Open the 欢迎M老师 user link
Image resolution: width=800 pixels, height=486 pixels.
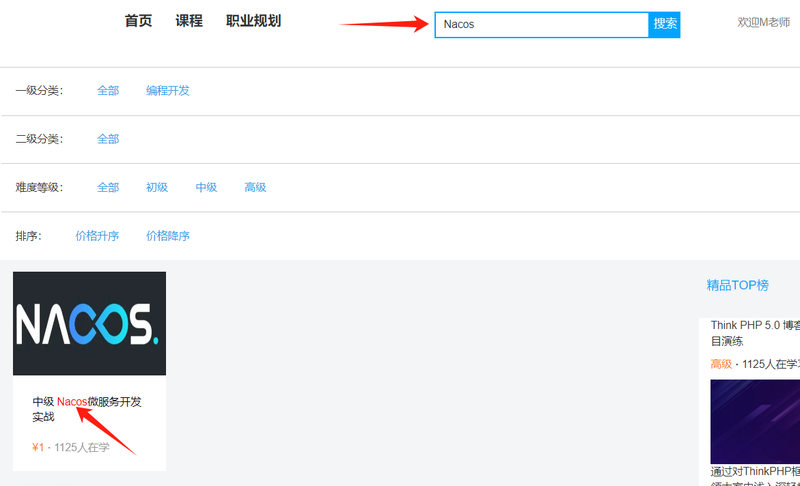click(x=763, y=22)
